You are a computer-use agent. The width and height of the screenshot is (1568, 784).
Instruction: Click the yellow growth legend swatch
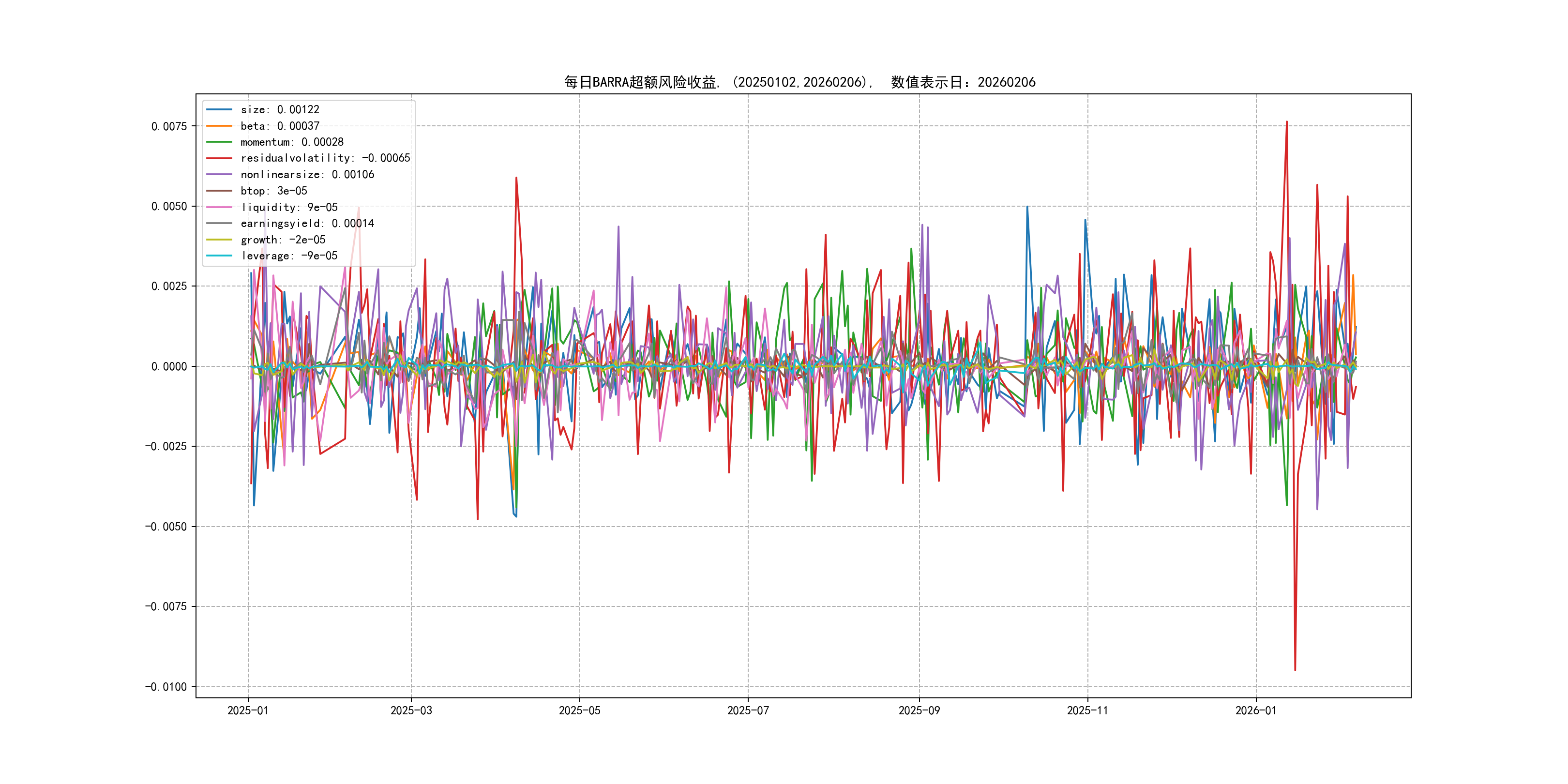(219, 240)
